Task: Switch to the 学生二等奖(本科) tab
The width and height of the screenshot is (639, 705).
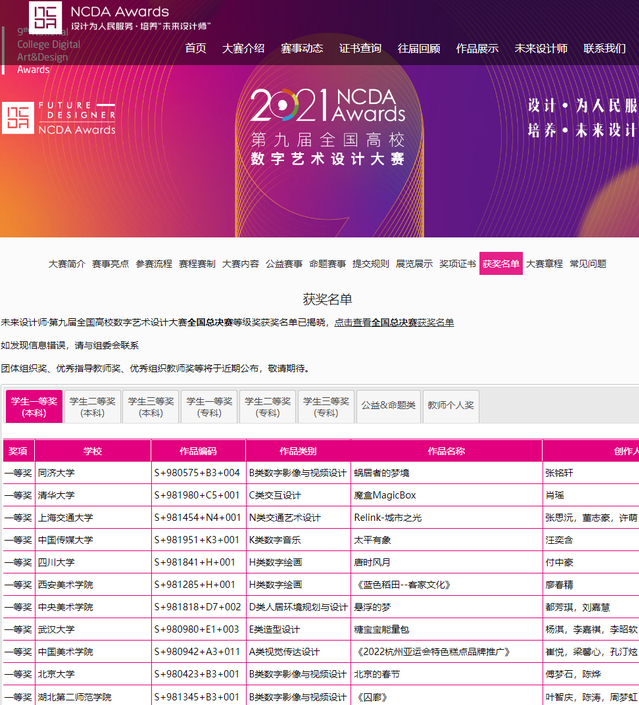Action: [92, 406]
